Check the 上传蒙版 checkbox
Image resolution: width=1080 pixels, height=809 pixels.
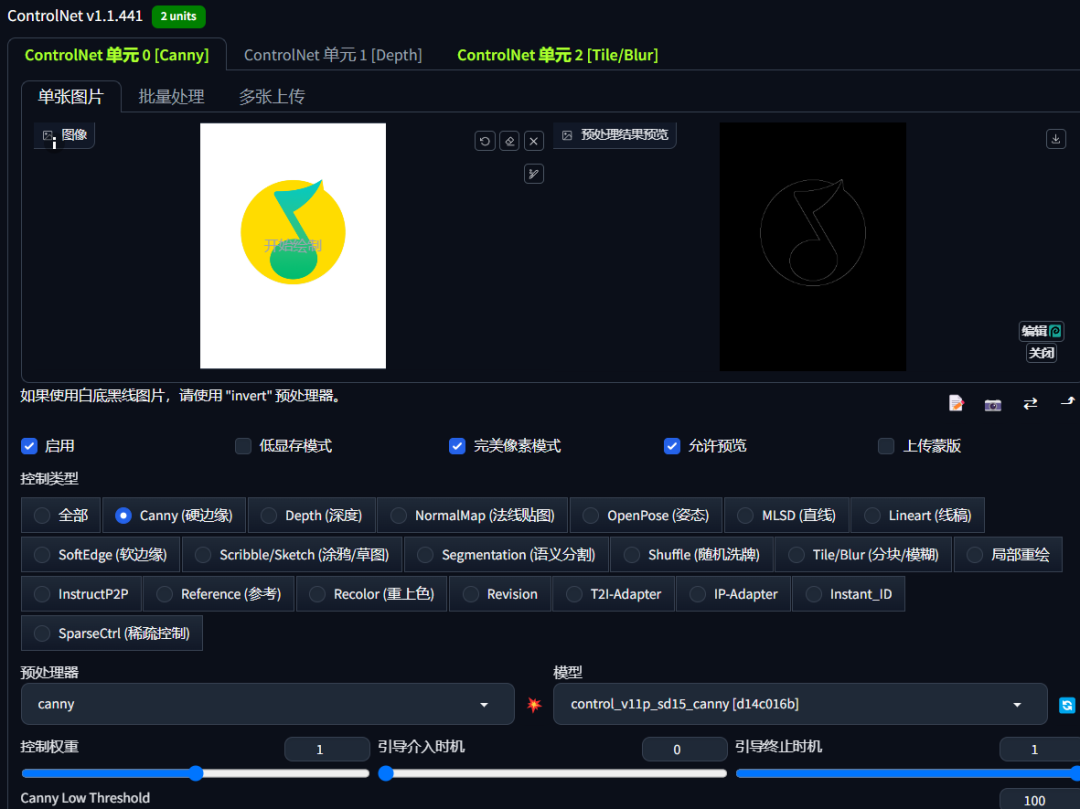[886, 446]
